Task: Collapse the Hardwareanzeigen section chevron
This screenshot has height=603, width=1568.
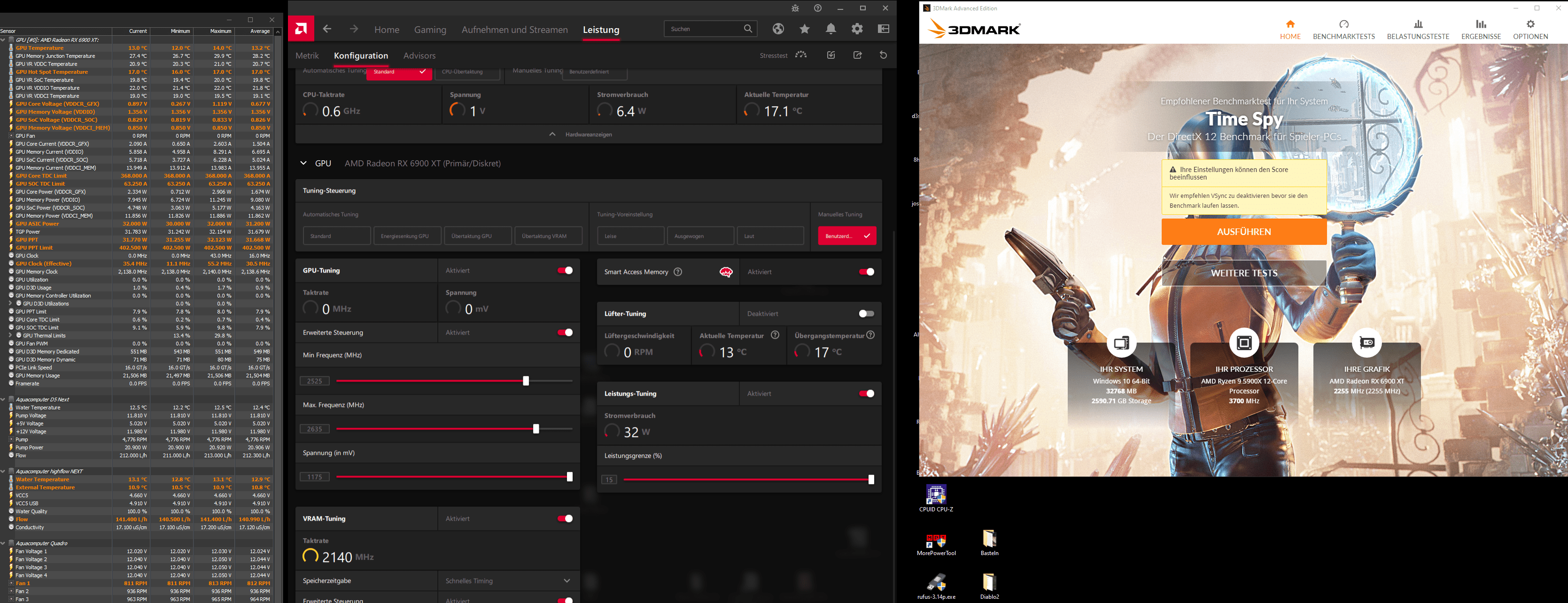Action: (x=552, y=134)
